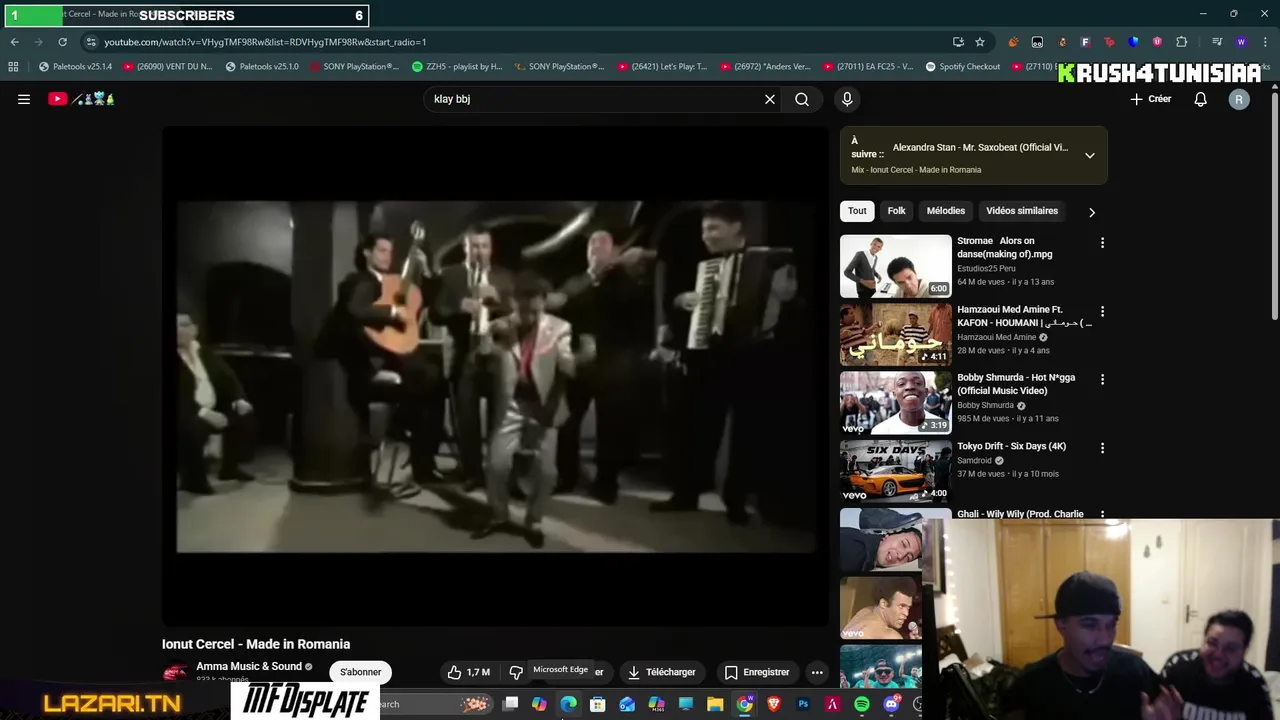1280x720 pixels.
Task: Open more actions ellipsis under video
Action: coord(817,672)
